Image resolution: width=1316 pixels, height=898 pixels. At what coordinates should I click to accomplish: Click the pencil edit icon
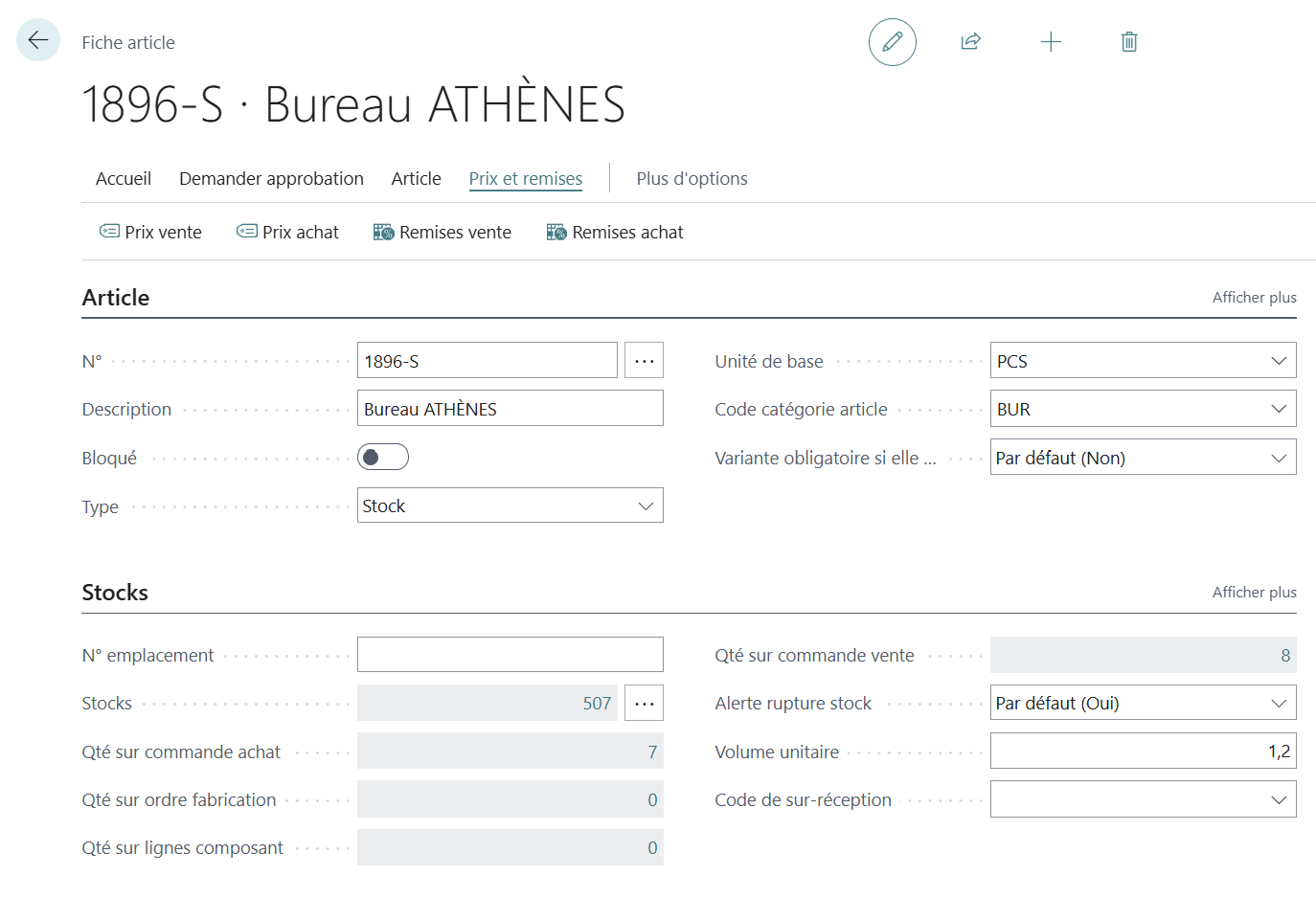point(892,41)
